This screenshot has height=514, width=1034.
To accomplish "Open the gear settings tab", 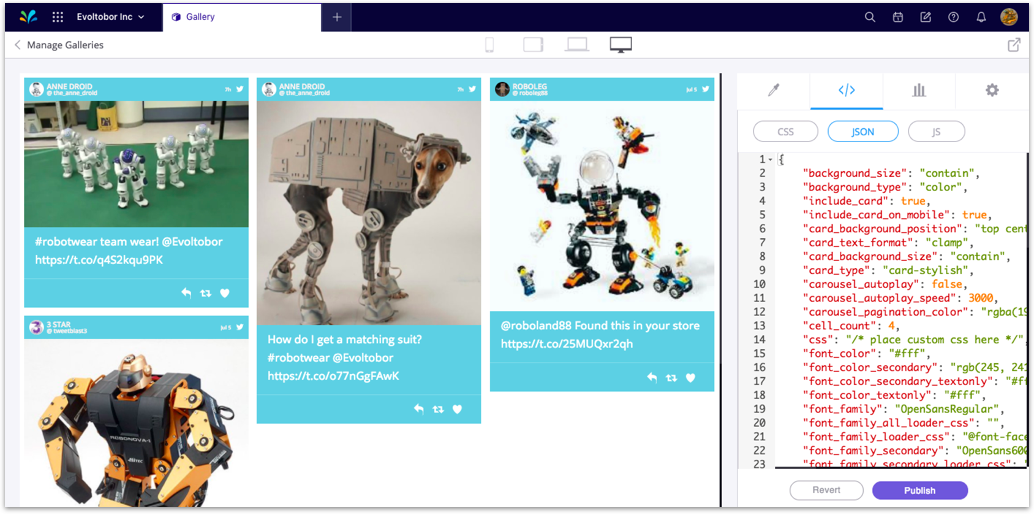I will [992, 90].
